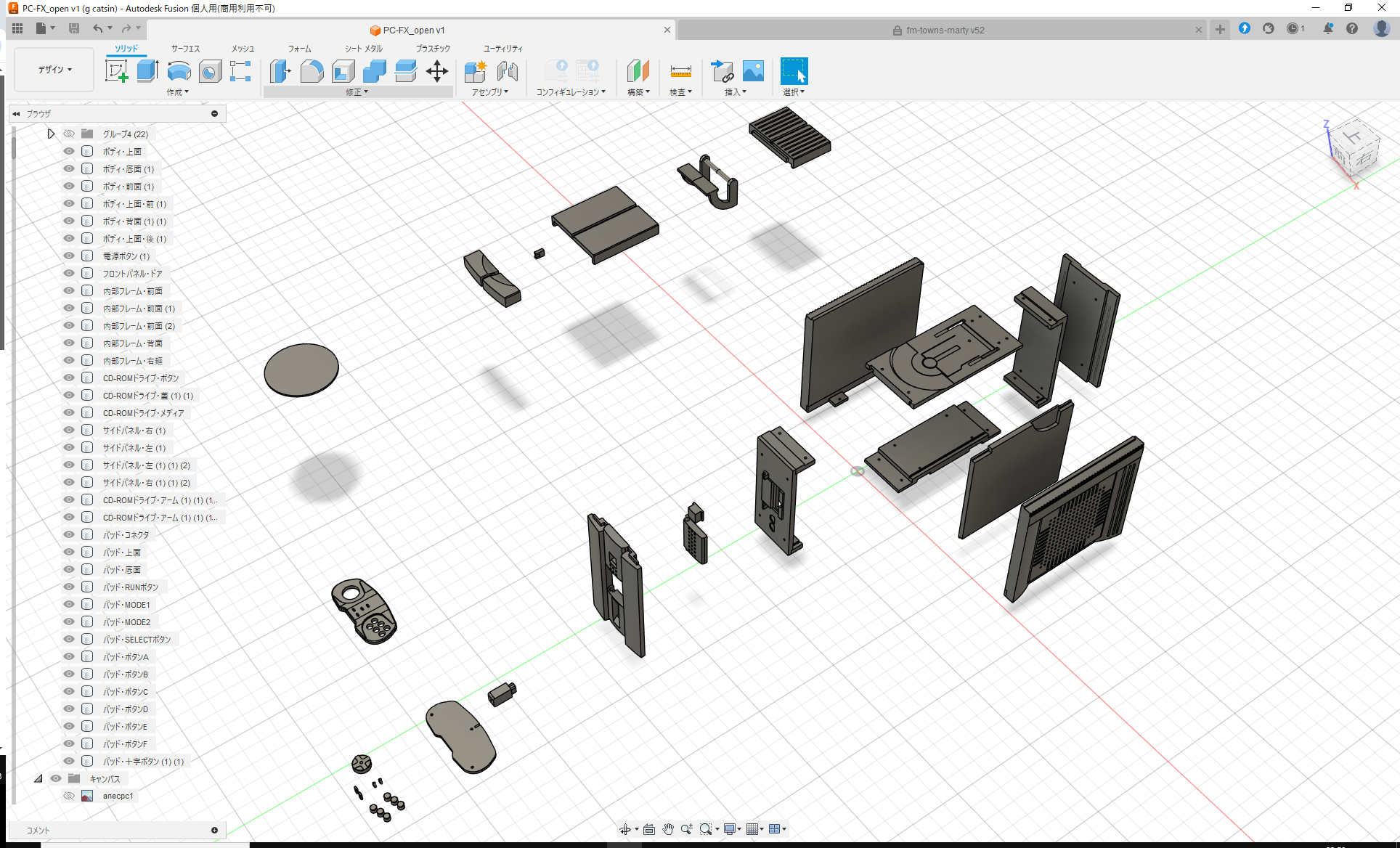Collapse the browser panel with the double arrow

[x=16, y=113]
